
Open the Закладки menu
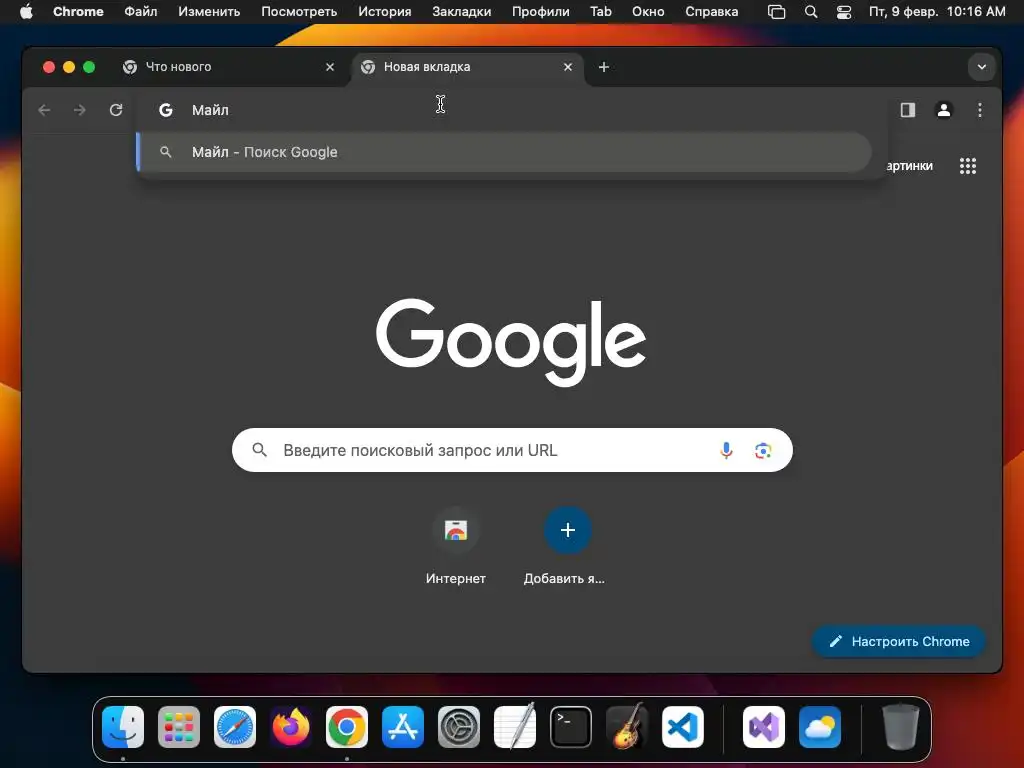[462, 11]
